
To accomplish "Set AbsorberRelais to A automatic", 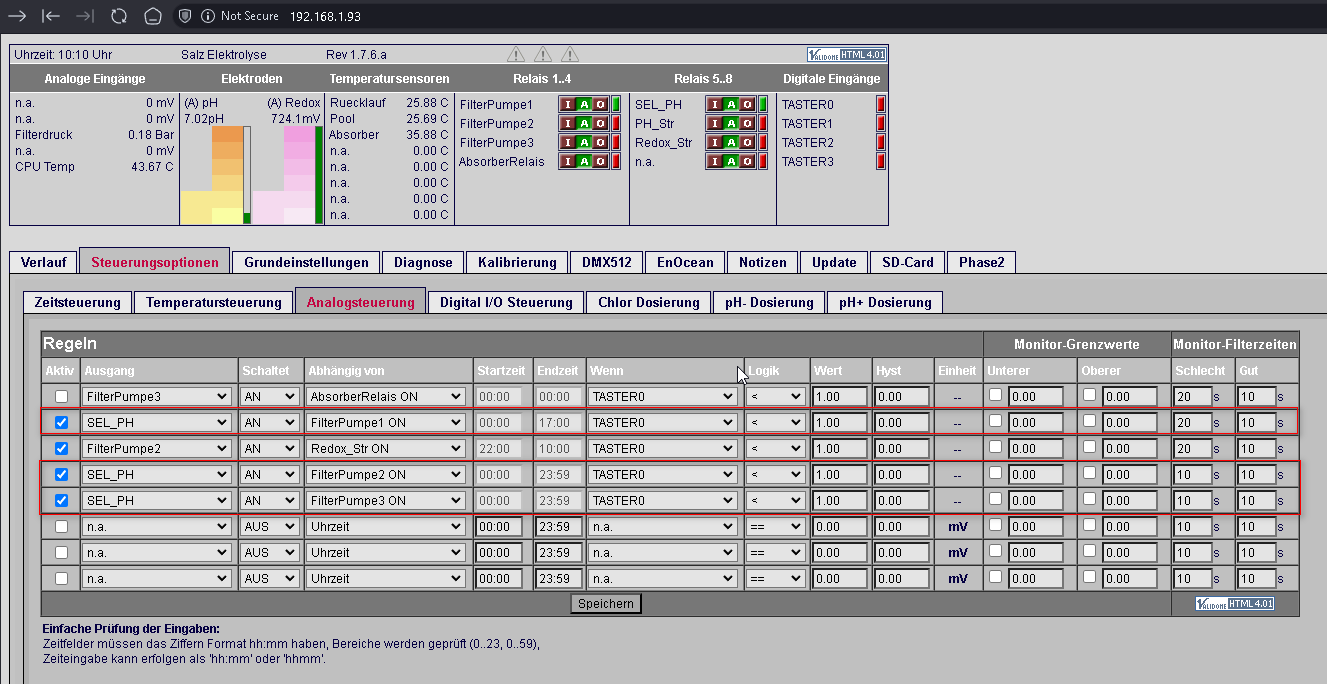I will (x=584, y=161).
